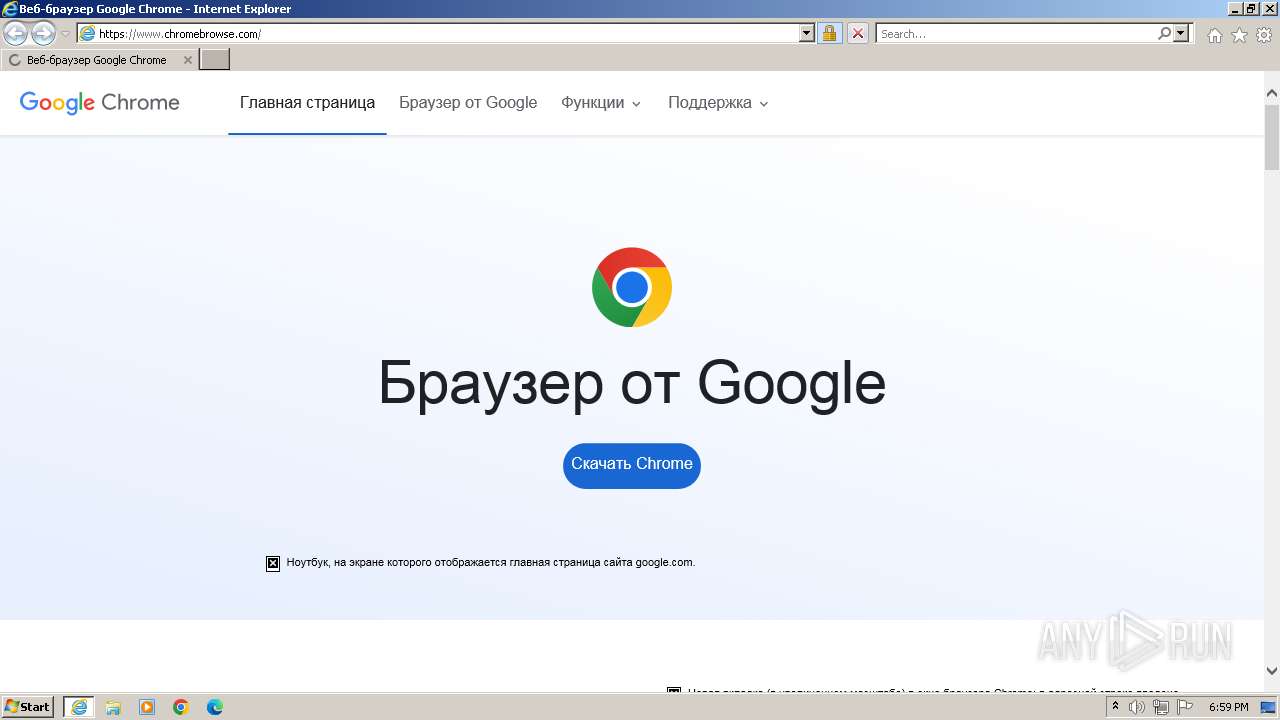Click the browser Back arrow button

[16, 33]
